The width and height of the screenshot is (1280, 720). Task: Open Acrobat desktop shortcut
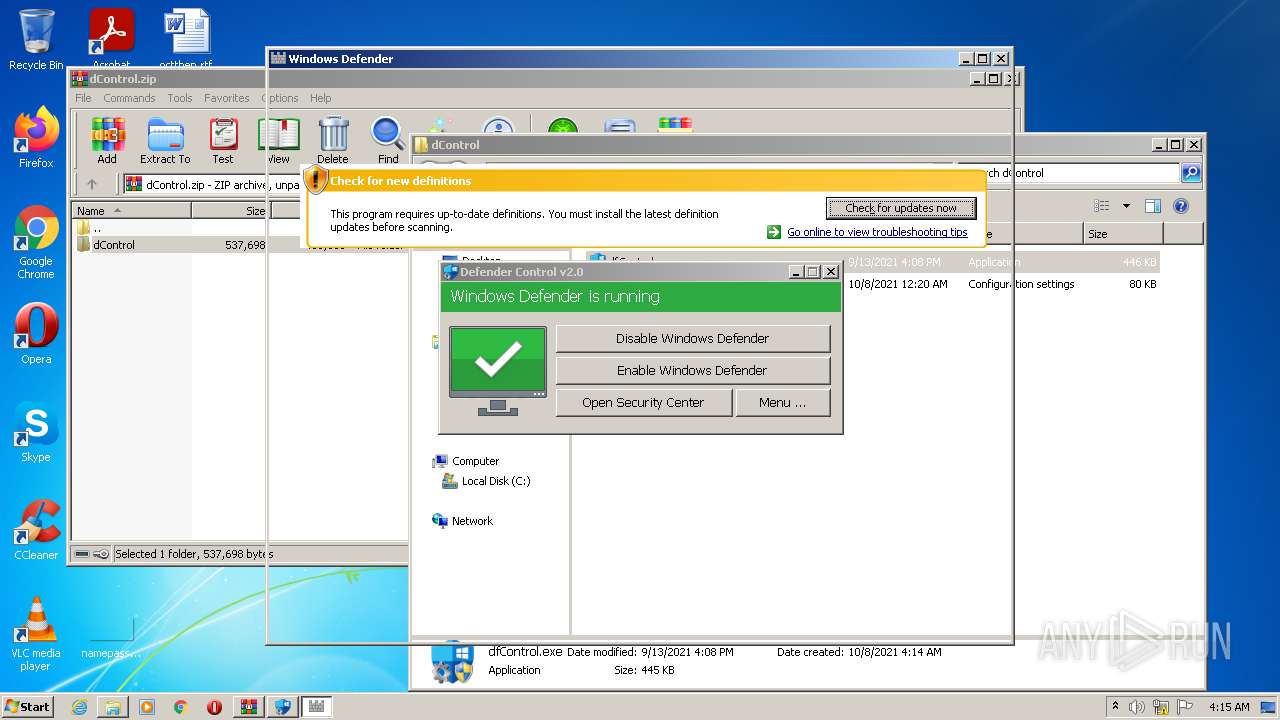click(x=111, y=38)
